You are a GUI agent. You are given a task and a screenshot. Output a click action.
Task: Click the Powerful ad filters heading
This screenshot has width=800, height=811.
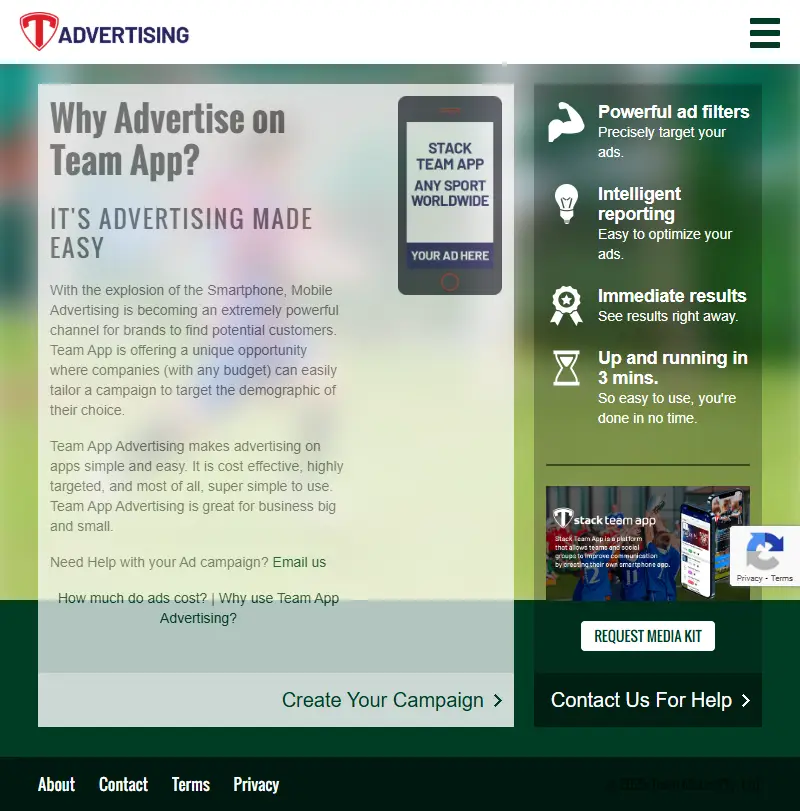point(673,112)
